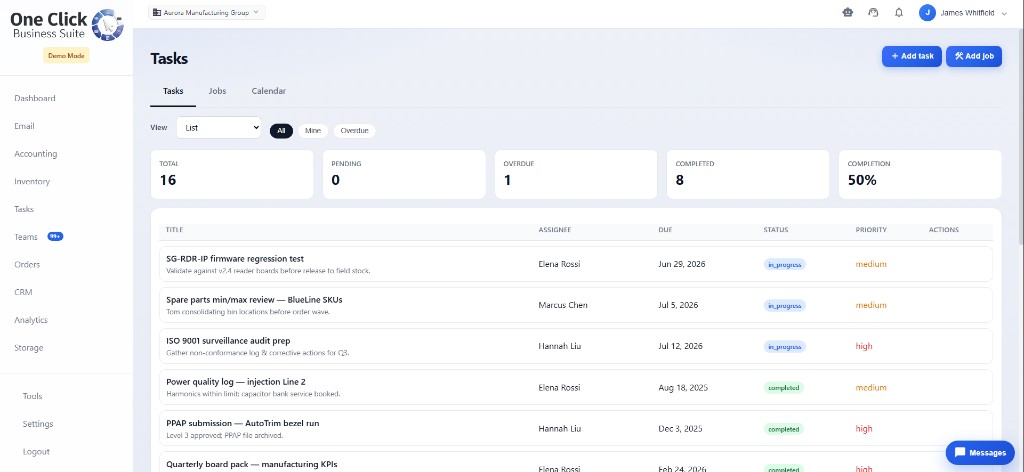The height and width of the screenshot is (472, 1024).
Task: Open the support headset icon
Action: pos(873,12)
